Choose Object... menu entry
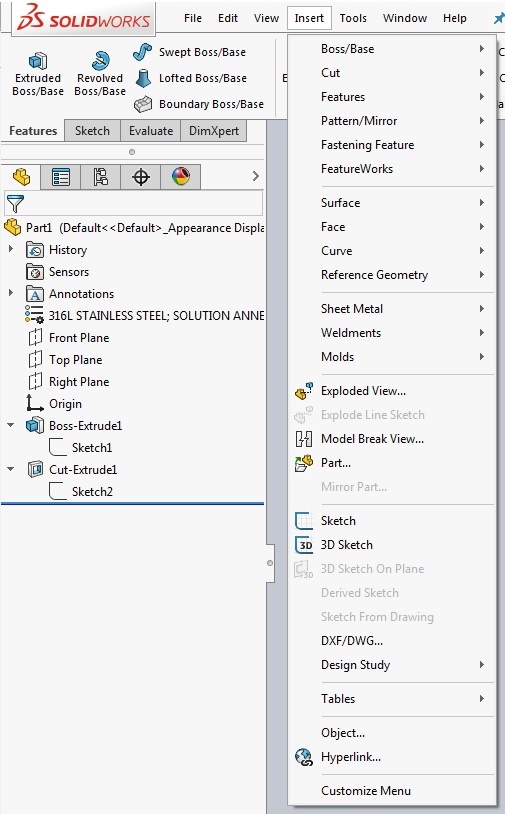Image resolution: width=505 pixels, height=814 pixels. pos(392,733)
